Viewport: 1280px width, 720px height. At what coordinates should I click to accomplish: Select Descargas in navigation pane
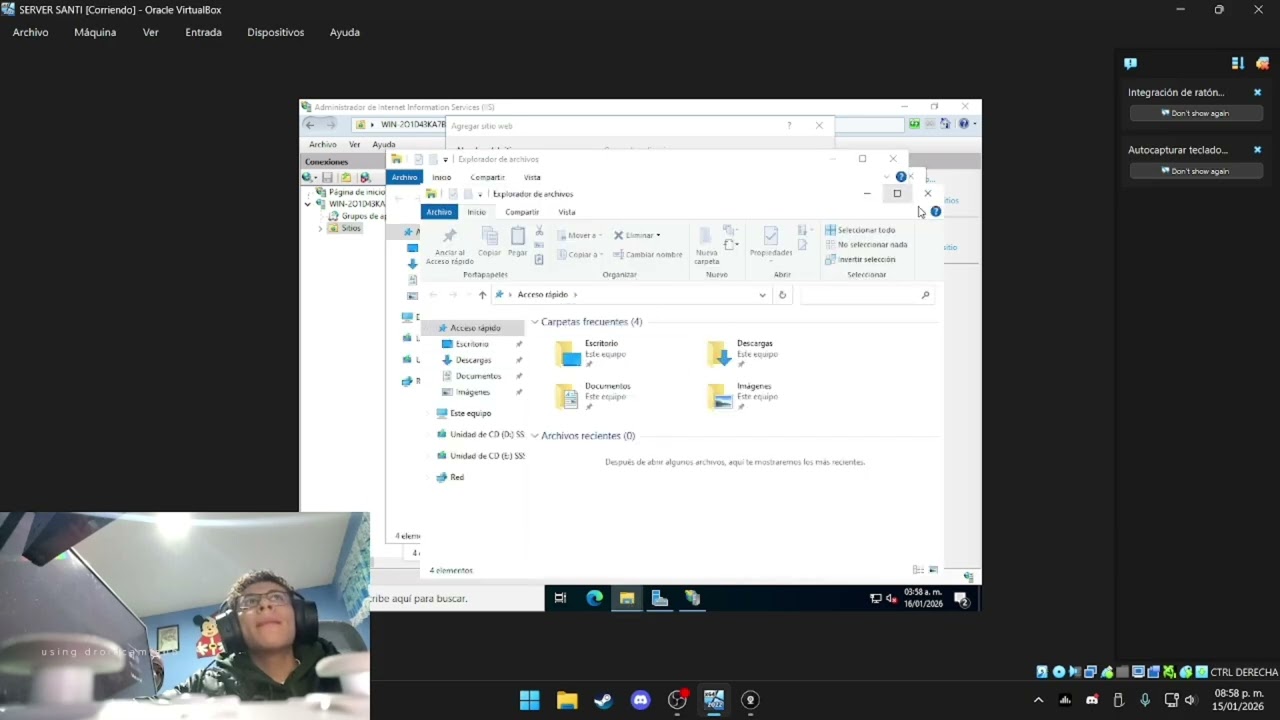coord(473,360)
